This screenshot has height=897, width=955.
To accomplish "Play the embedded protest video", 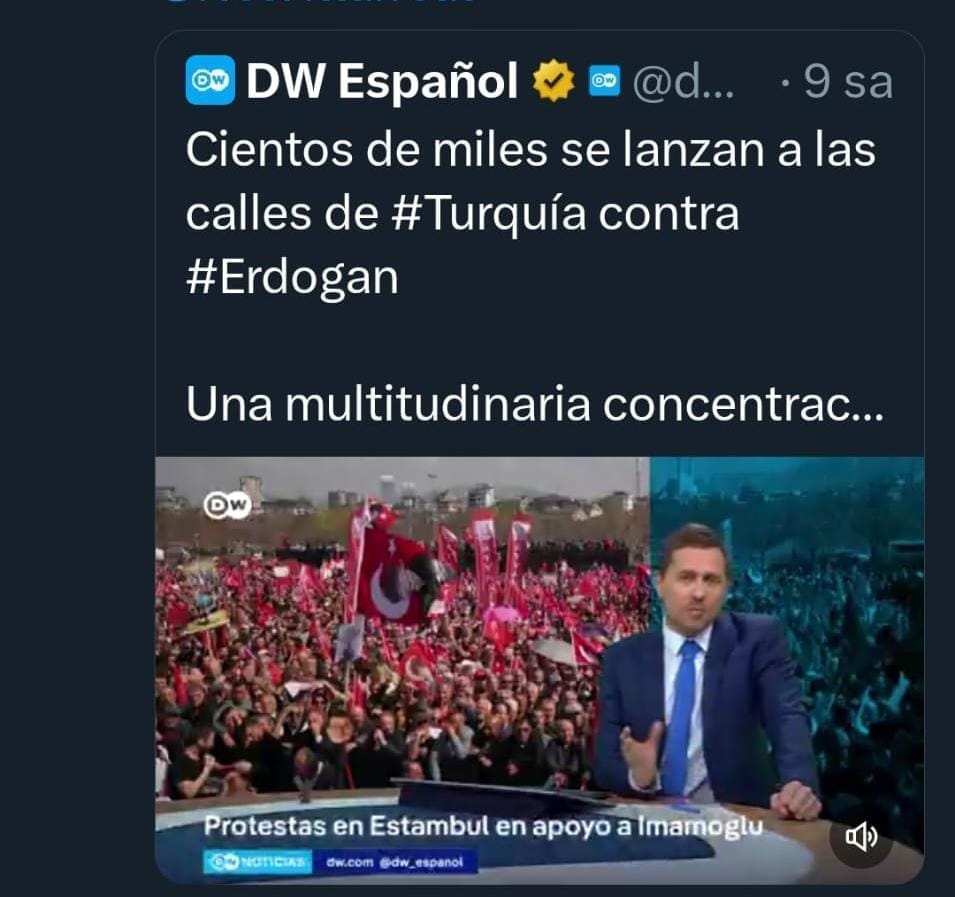I will [540, 670].
